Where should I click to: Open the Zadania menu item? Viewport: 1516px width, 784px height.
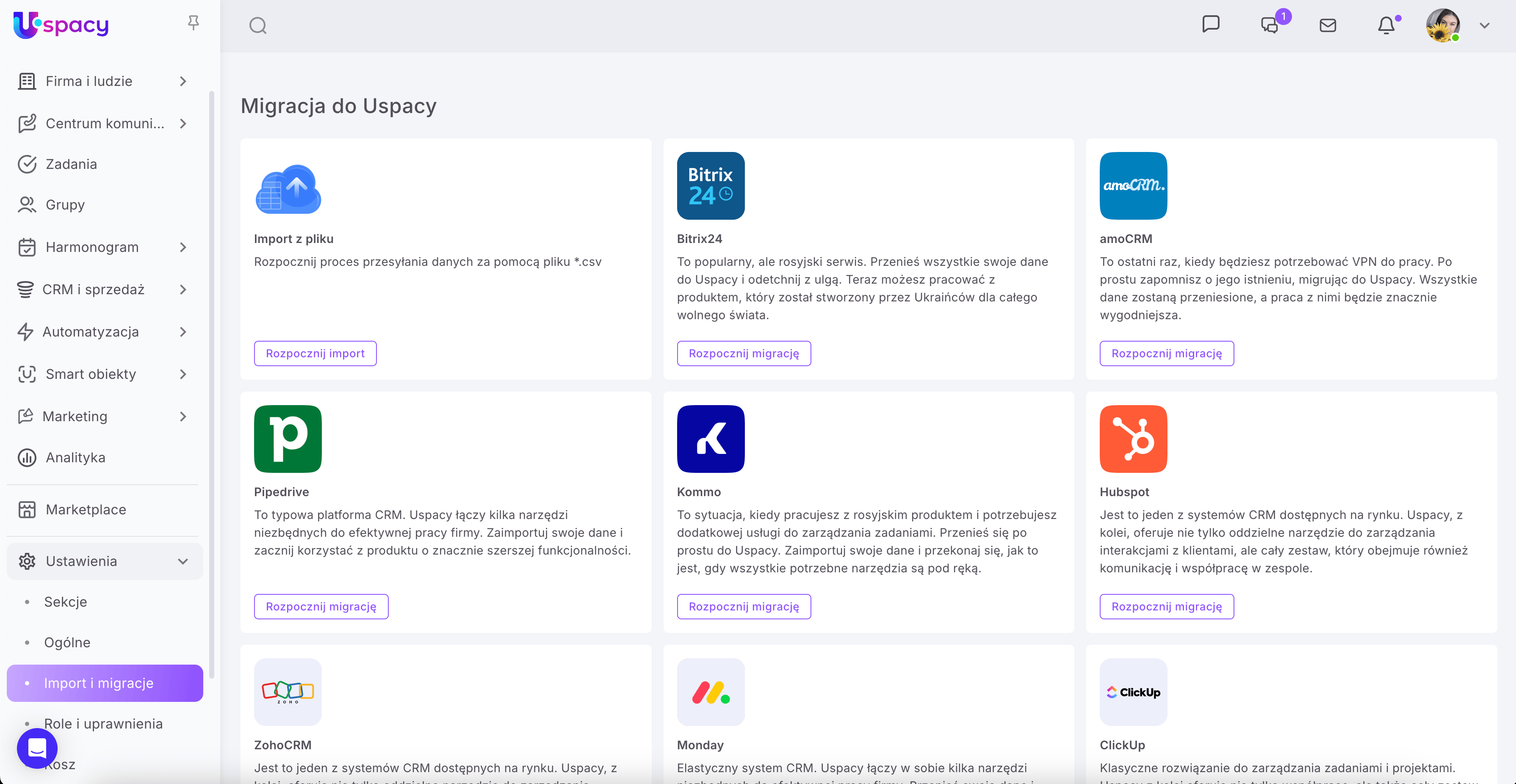click(71, 164)
